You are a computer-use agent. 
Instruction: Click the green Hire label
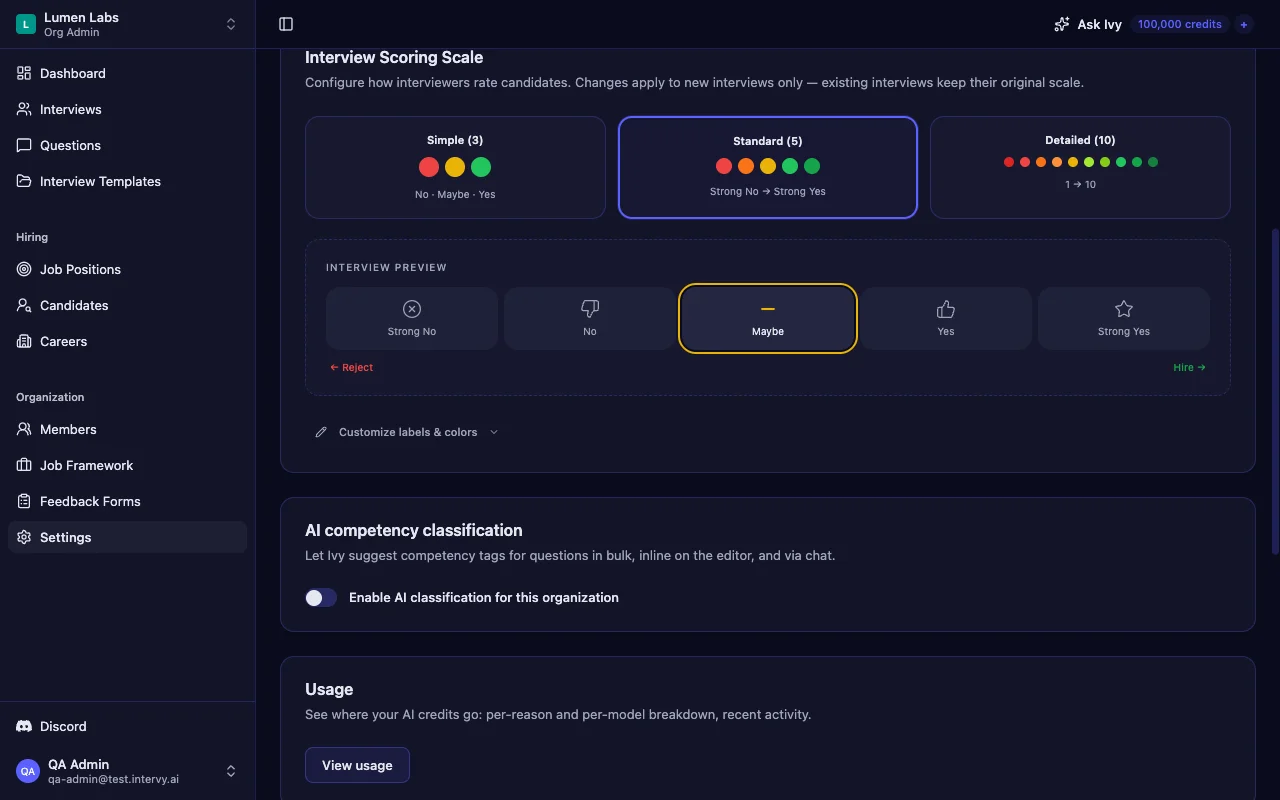coord(1189,367)
